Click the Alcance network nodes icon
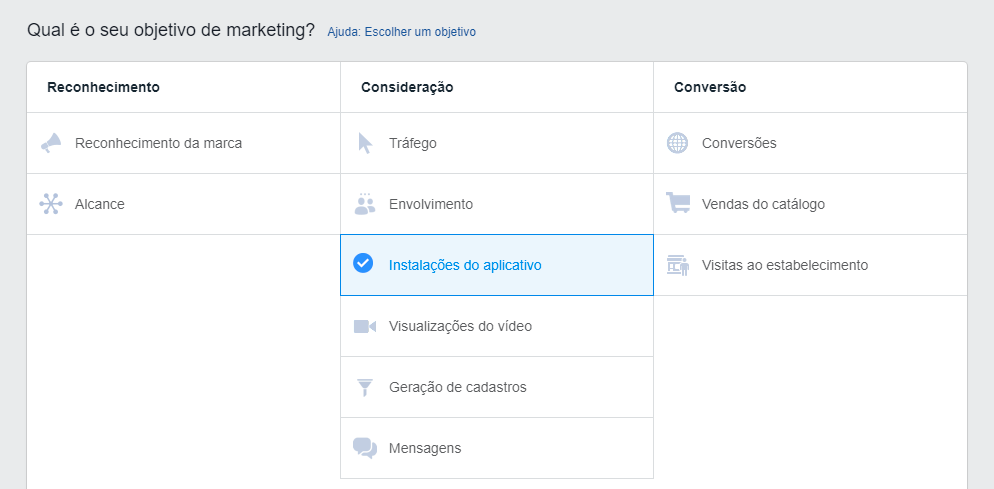 [x=51, y=204]
